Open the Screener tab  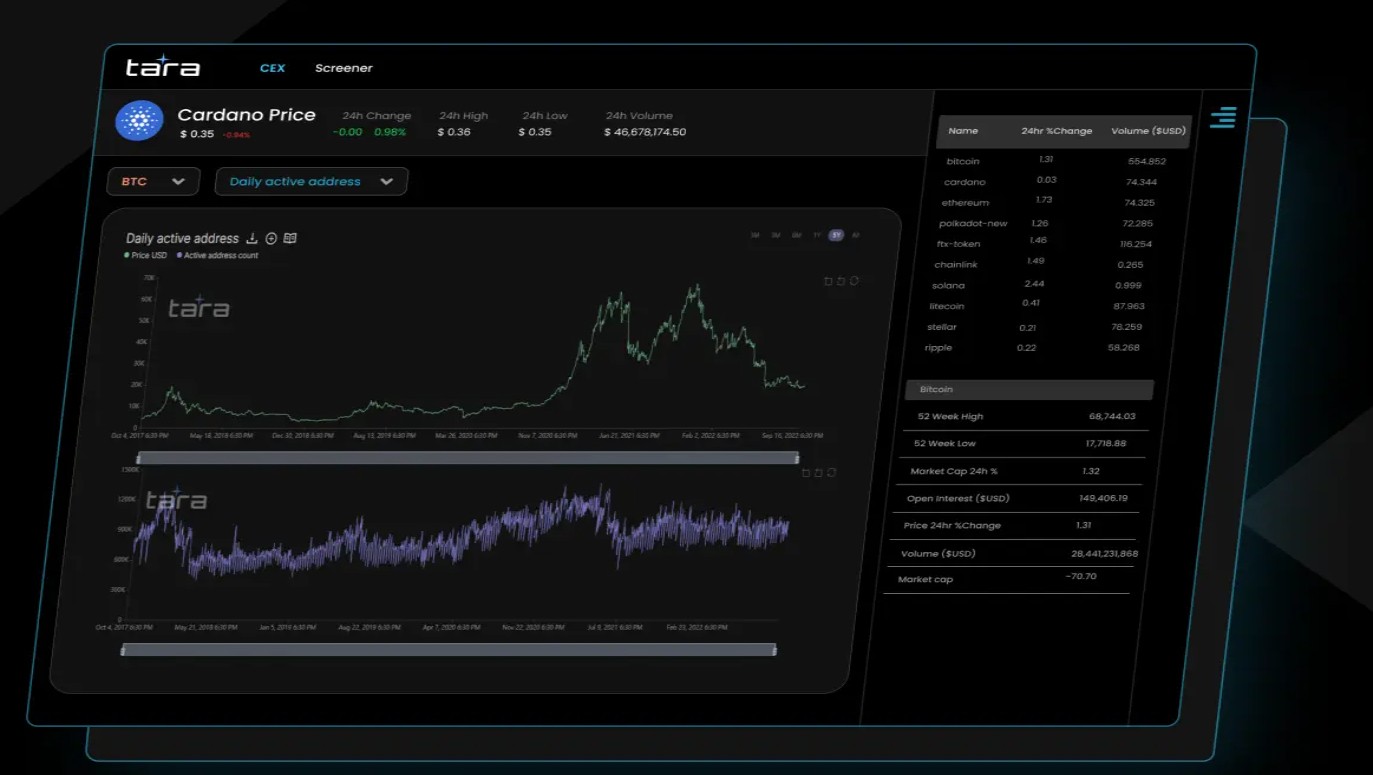point(343,68)
